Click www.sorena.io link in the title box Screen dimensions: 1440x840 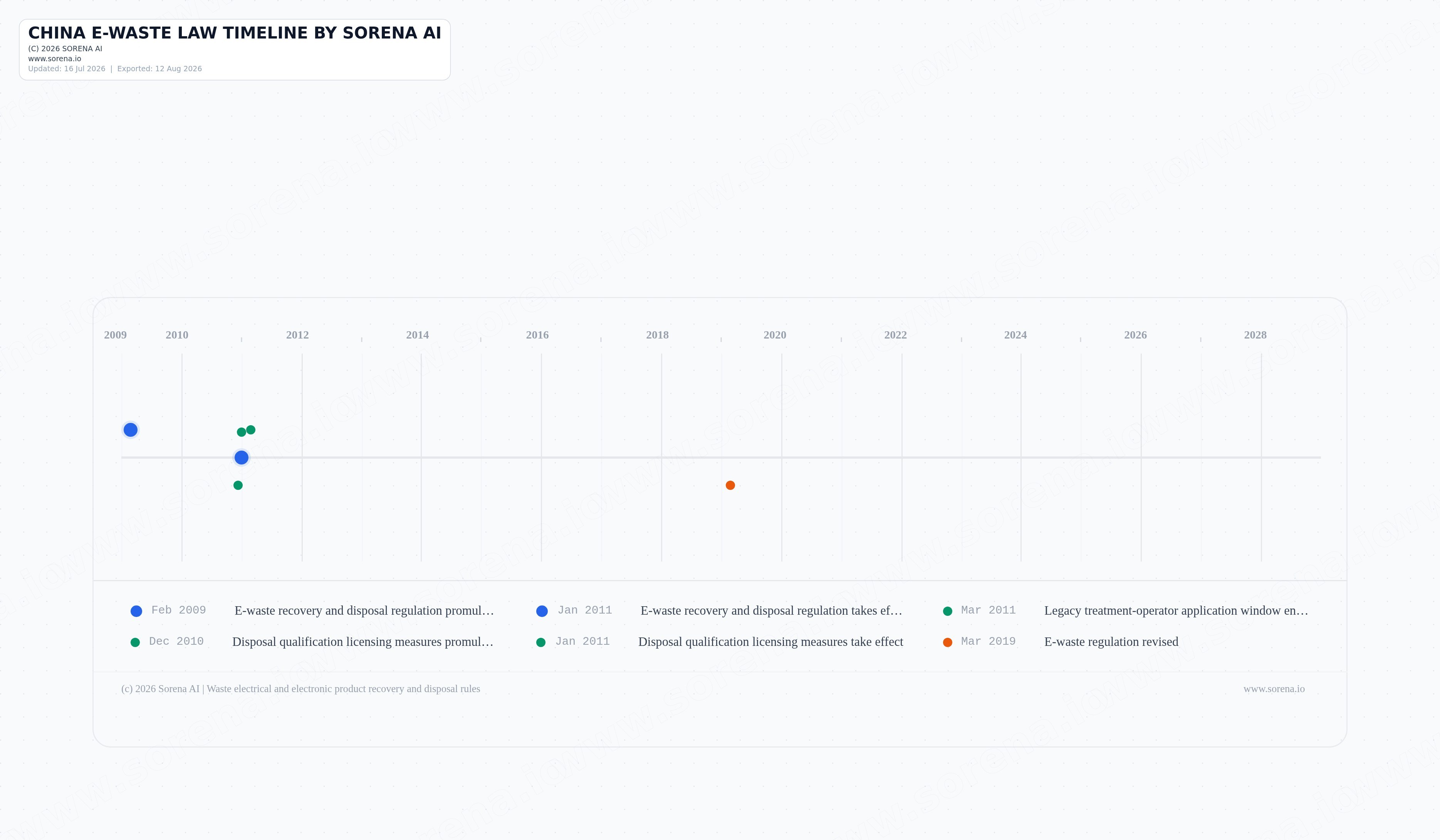point(55,58)
